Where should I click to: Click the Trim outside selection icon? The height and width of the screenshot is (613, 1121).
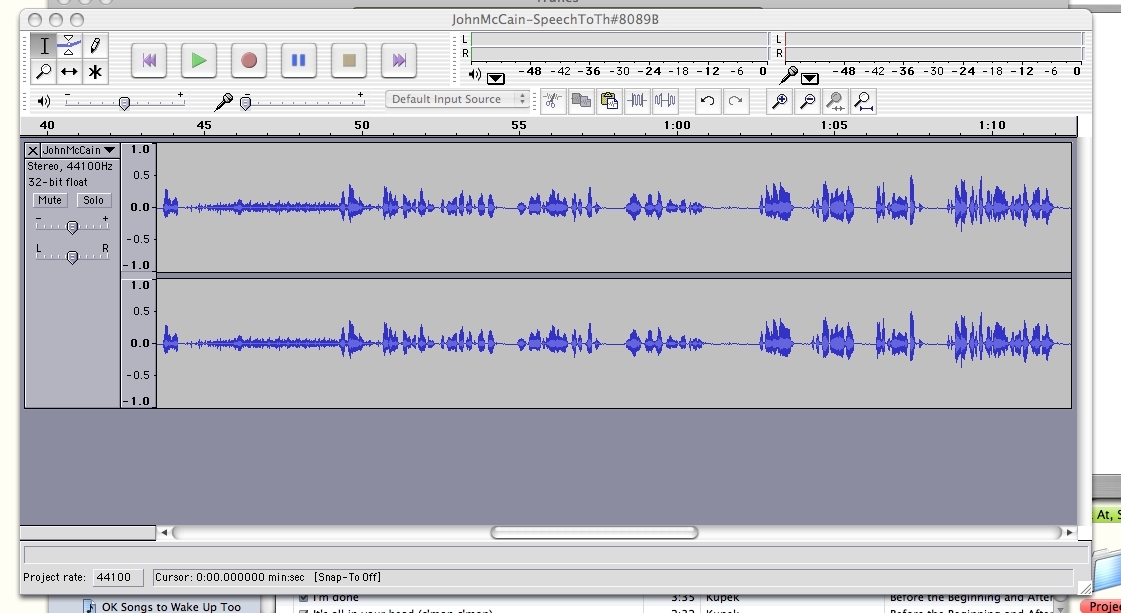637,100
